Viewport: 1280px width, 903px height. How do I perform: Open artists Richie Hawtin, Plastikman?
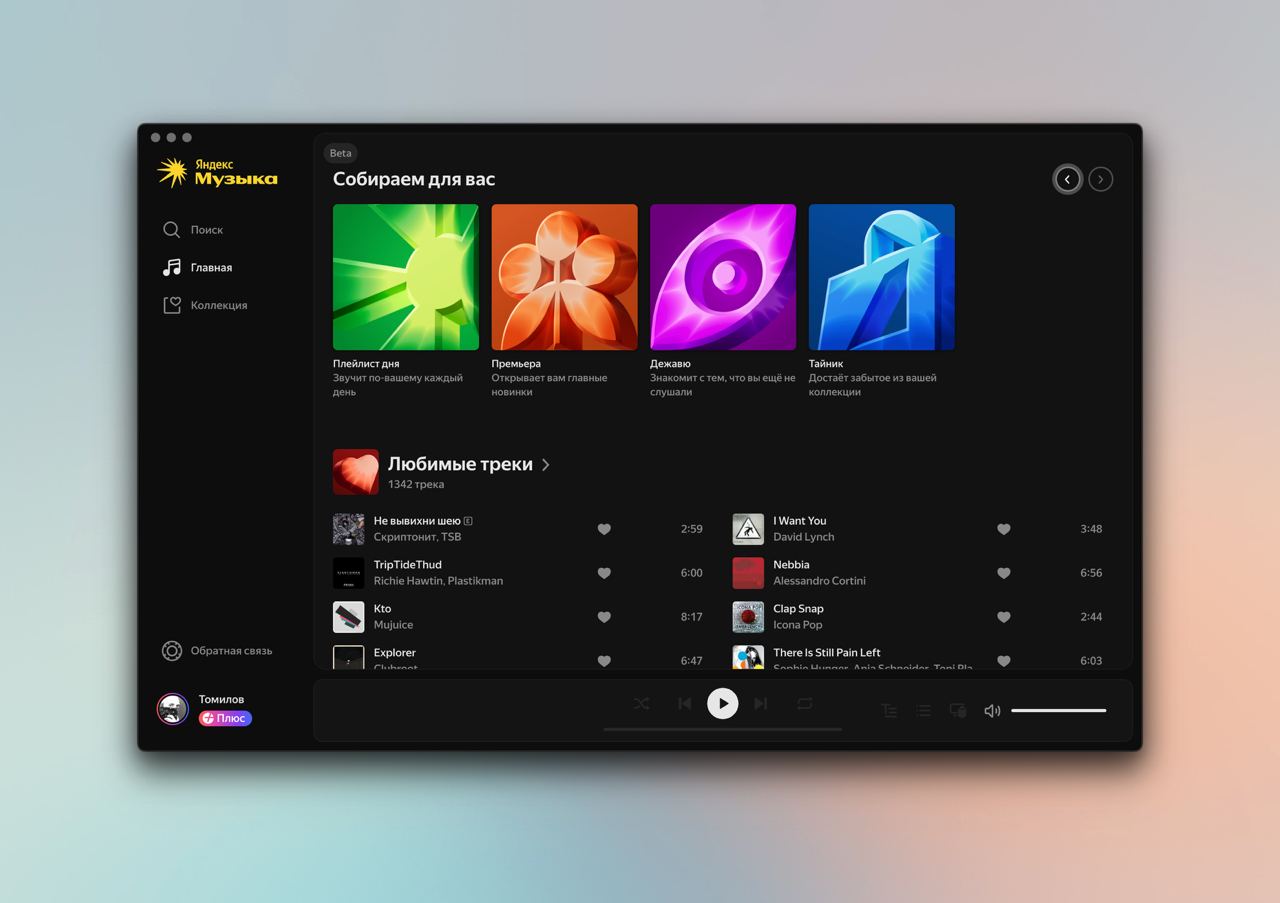point(438,581)
